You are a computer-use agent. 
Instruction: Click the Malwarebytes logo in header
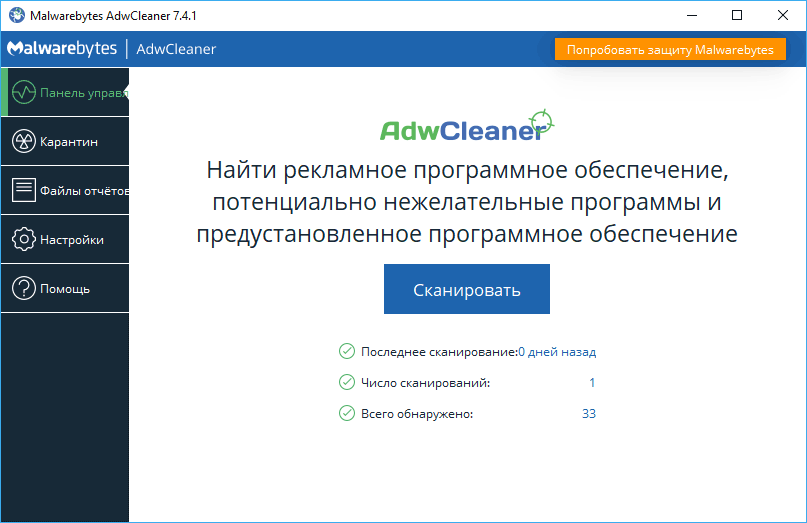[x=62, y=48]
